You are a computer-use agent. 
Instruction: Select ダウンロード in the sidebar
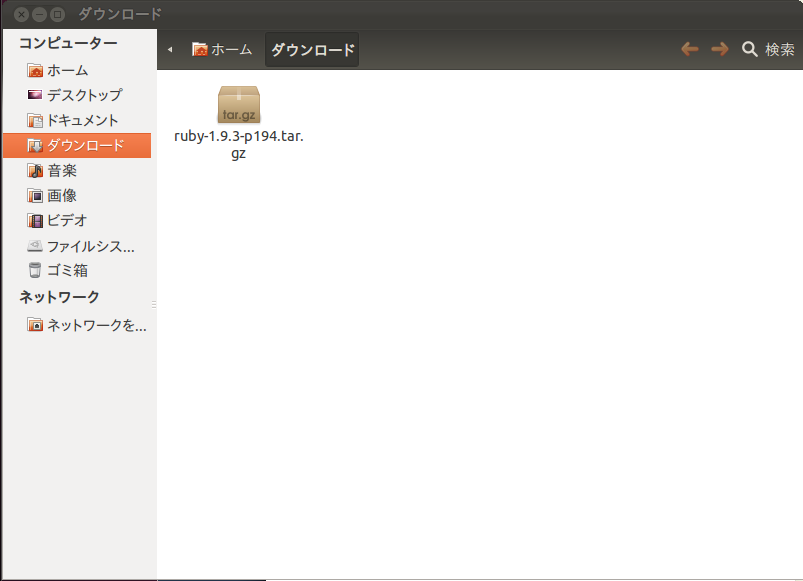point(77,145)
